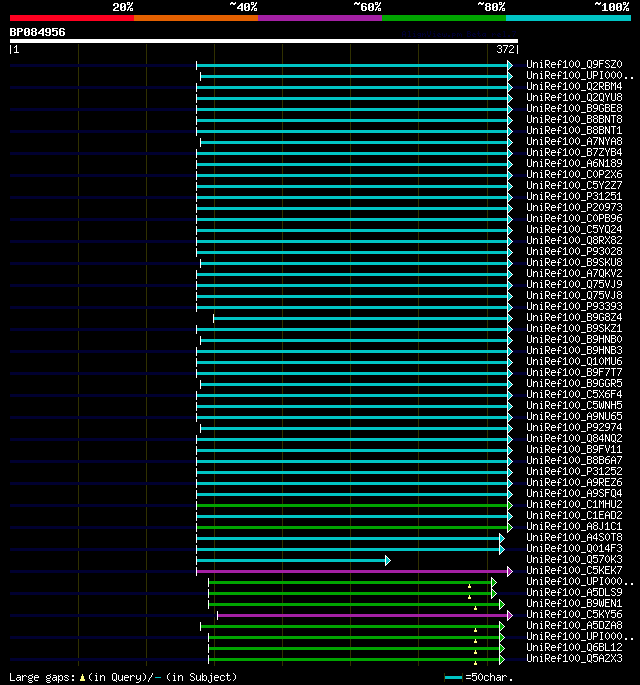The width and height of the screenshot is (640, 685).
Task: Click the cyan 50char scale bar
Action: pos(453,678)
